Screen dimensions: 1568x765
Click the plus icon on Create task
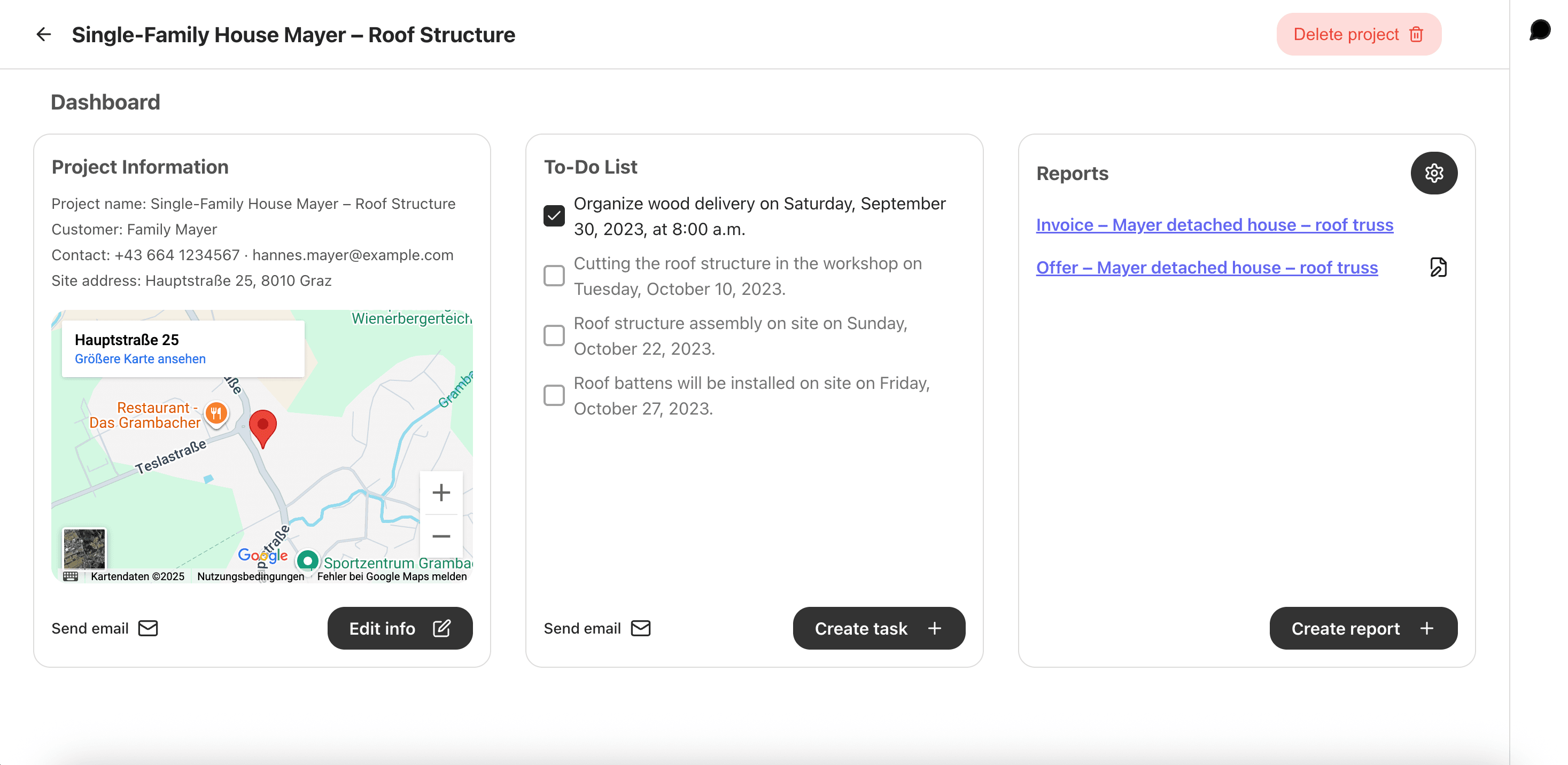(935, 628)
